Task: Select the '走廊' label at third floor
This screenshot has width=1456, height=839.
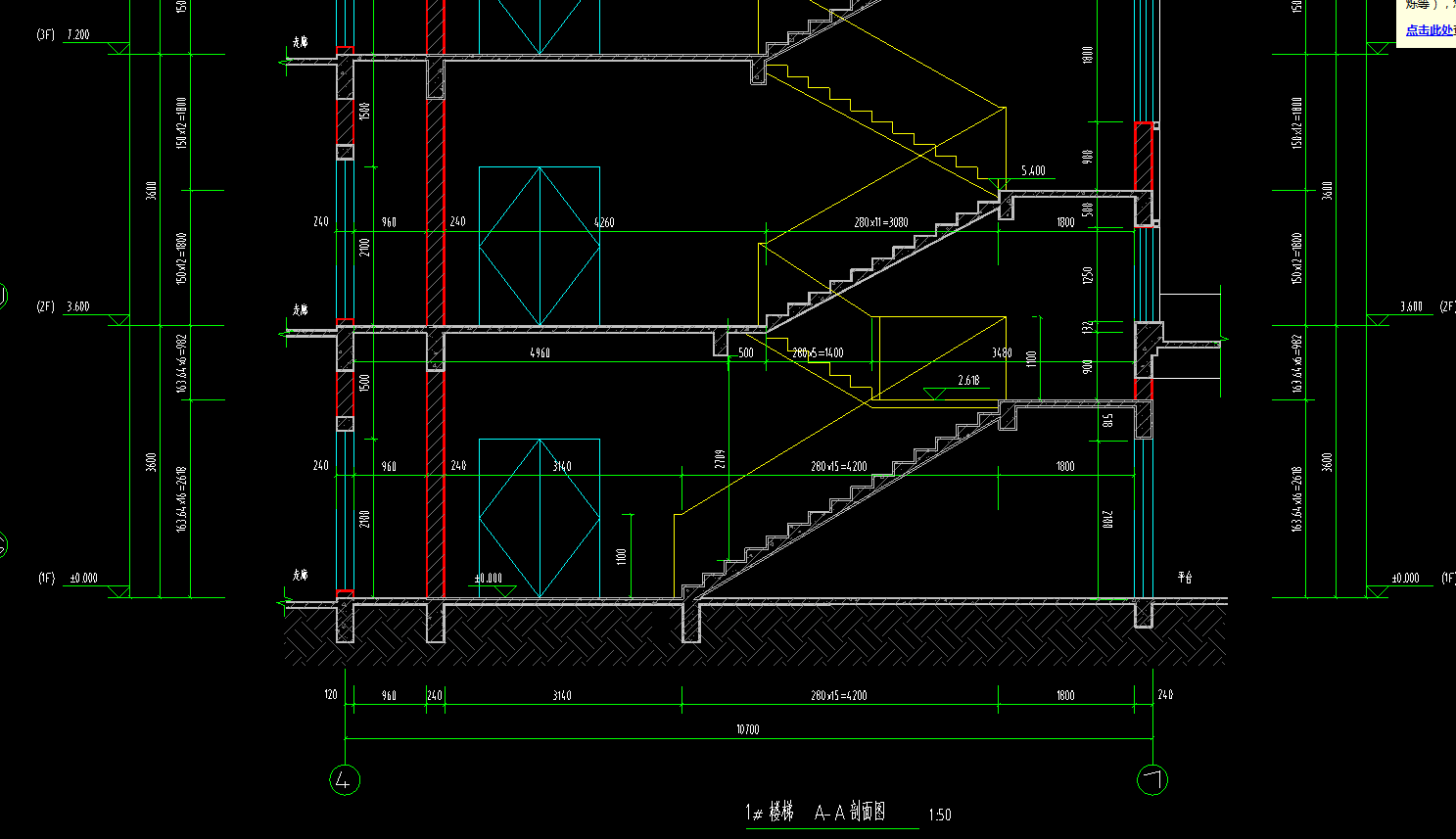Action: click(300, 42)
